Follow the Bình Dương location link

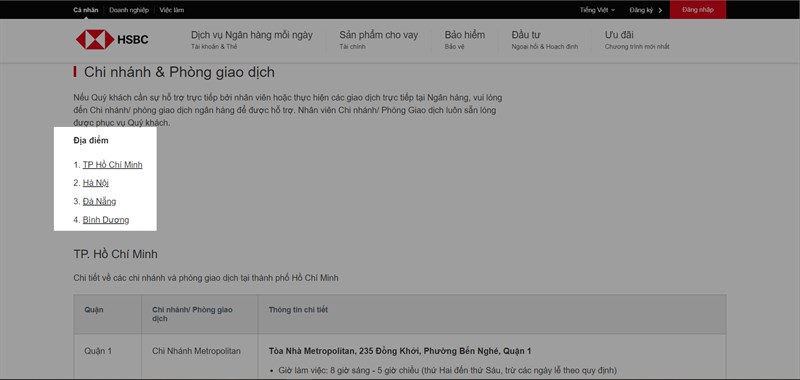[106, 220]
